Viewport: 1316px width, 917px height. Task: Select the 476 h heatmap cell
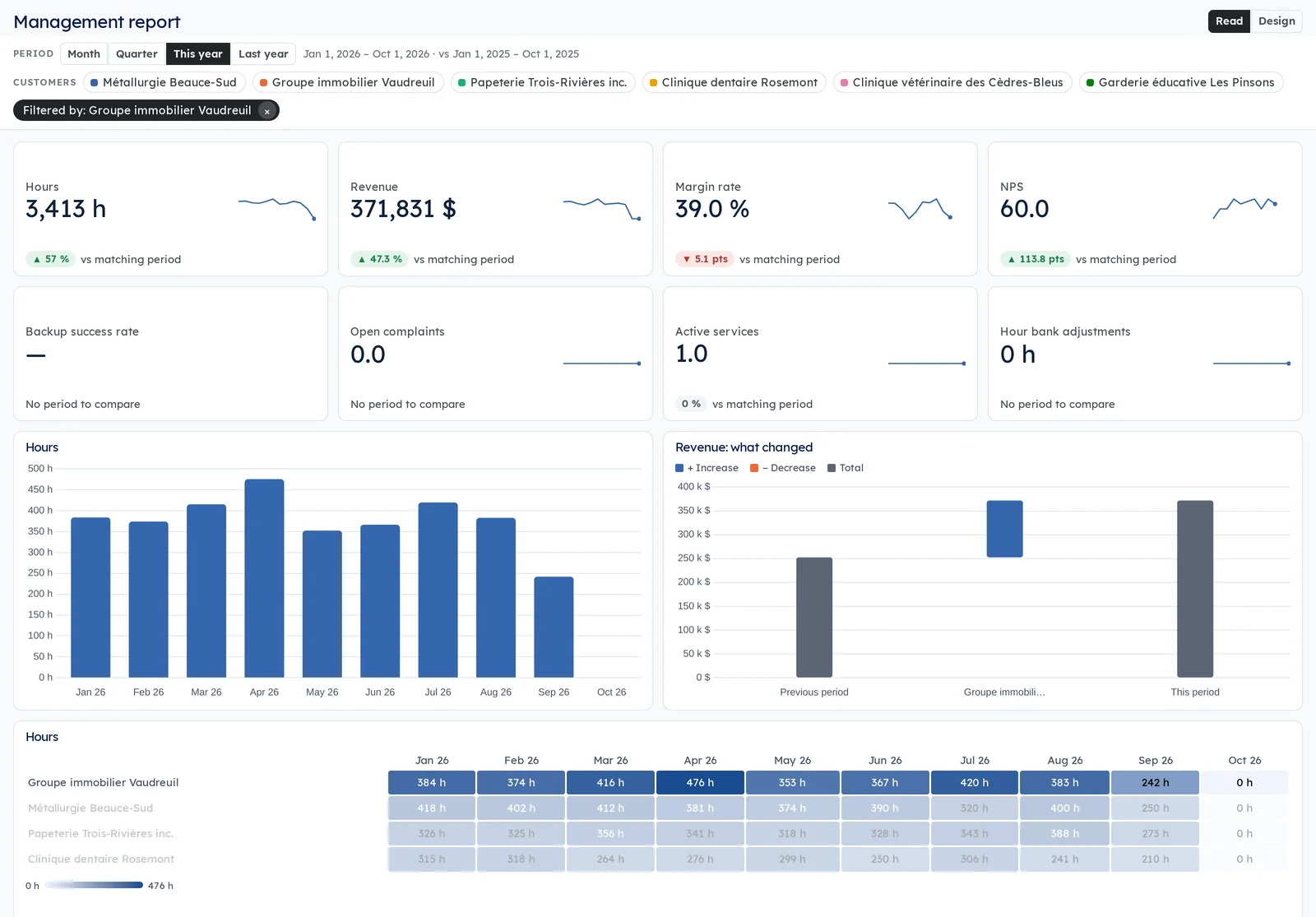pos(700,783)
